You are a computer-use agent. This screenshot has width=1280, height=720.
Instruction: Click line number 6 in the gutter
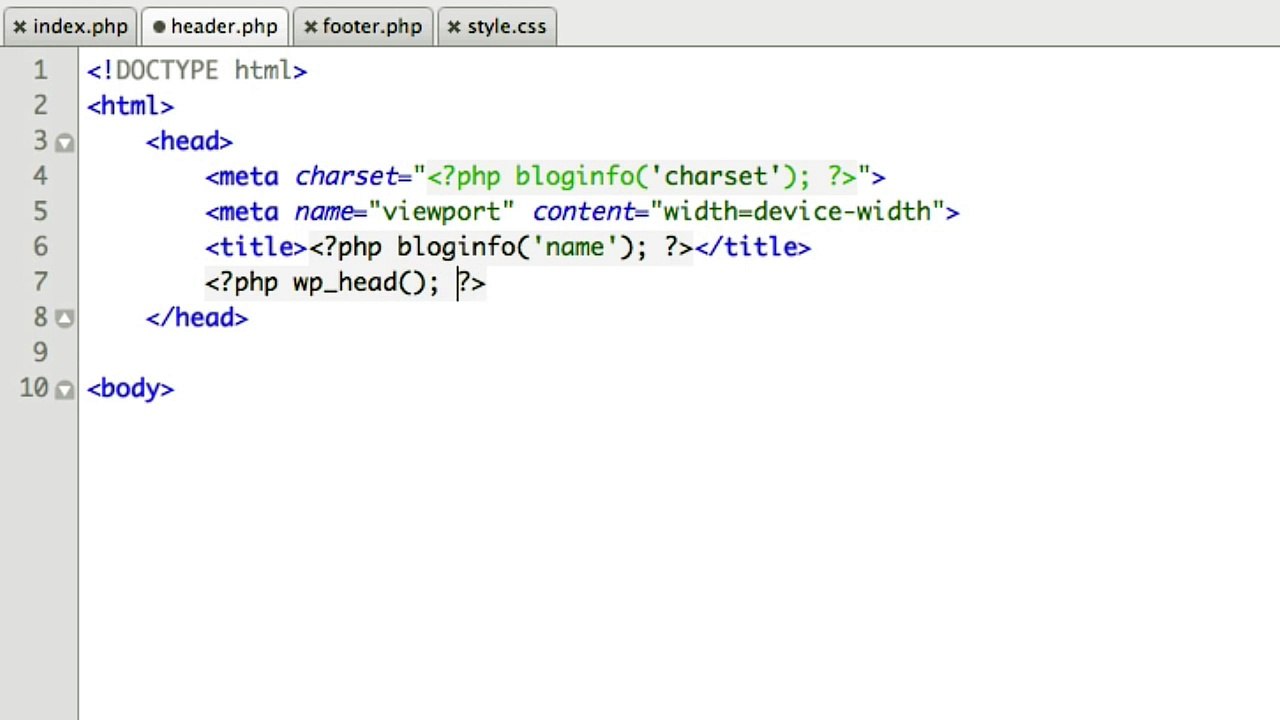(x=40, y=247)
